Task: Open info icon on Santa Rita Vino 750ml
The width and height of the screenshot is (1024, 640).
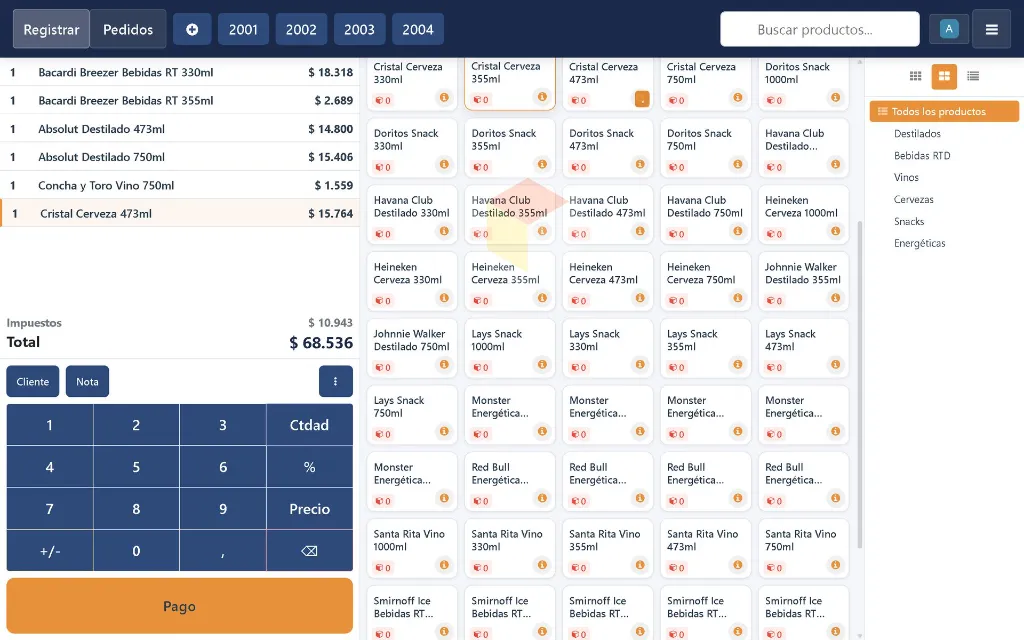Action: tap(835, 566)
